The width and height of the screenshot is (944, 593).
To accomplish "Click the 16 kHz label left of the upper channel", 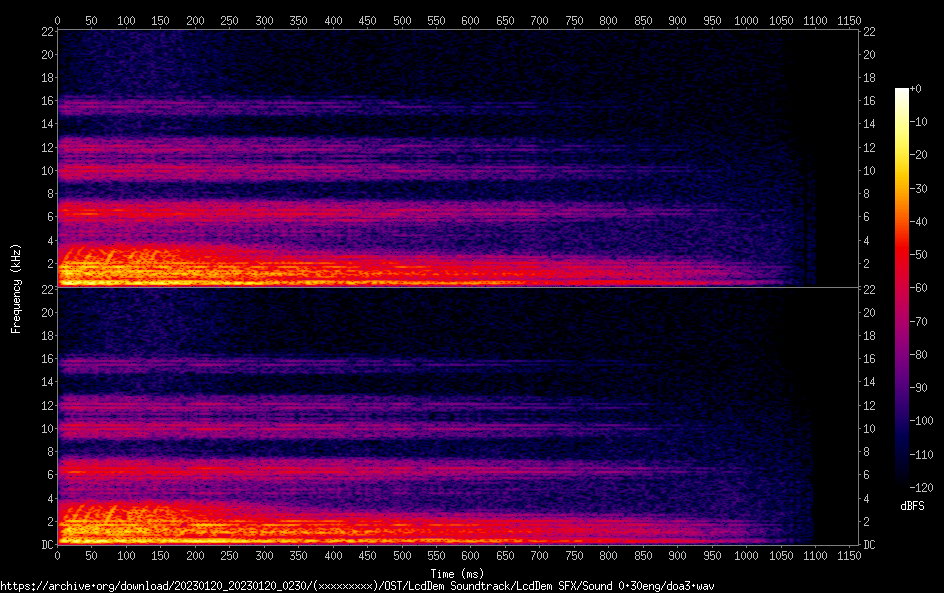I will click(x=46, y=101).
